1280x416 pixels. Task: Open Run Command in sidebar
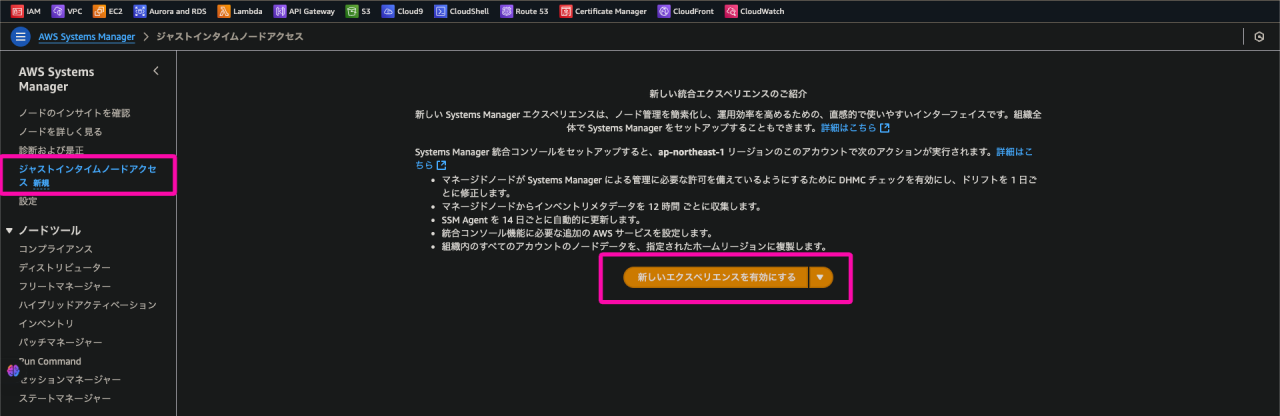(x=50, y=361)
